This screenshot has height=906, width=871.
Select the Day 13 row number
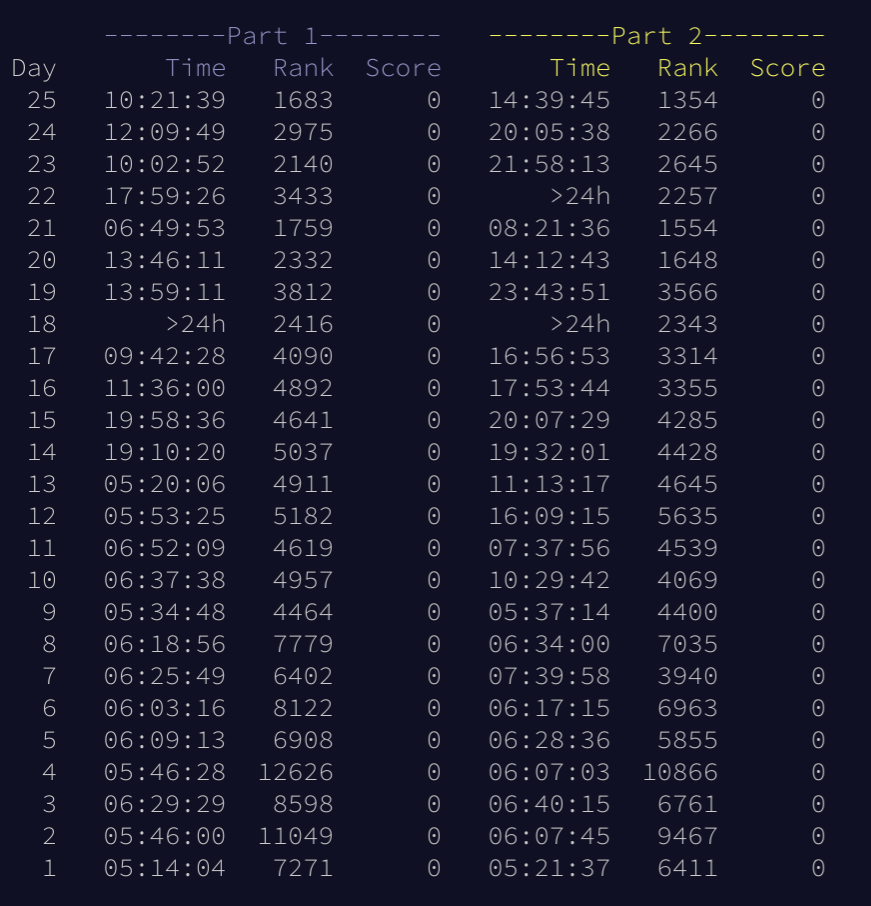click(41, 484)
